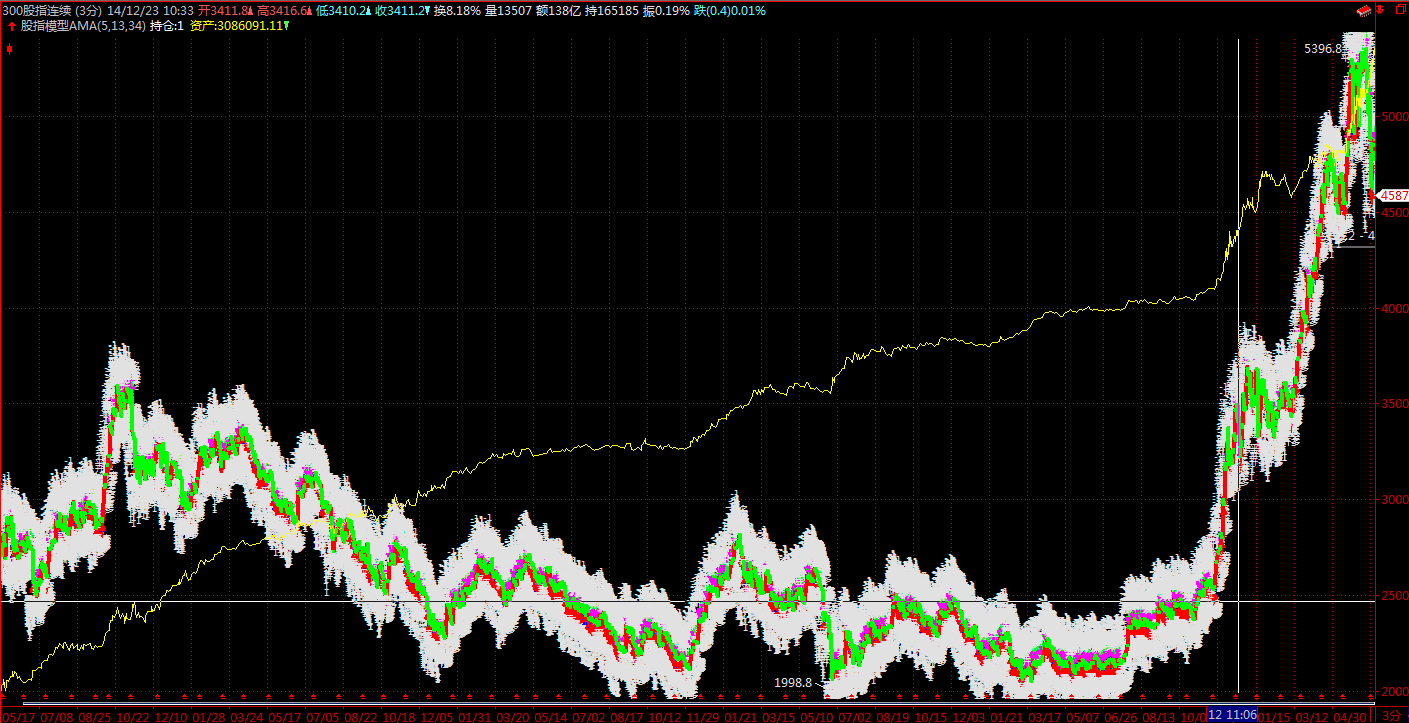This screenshot has width=1409, height=723.
Task: Click the (3分) period label in header
Action: (88, 10)
